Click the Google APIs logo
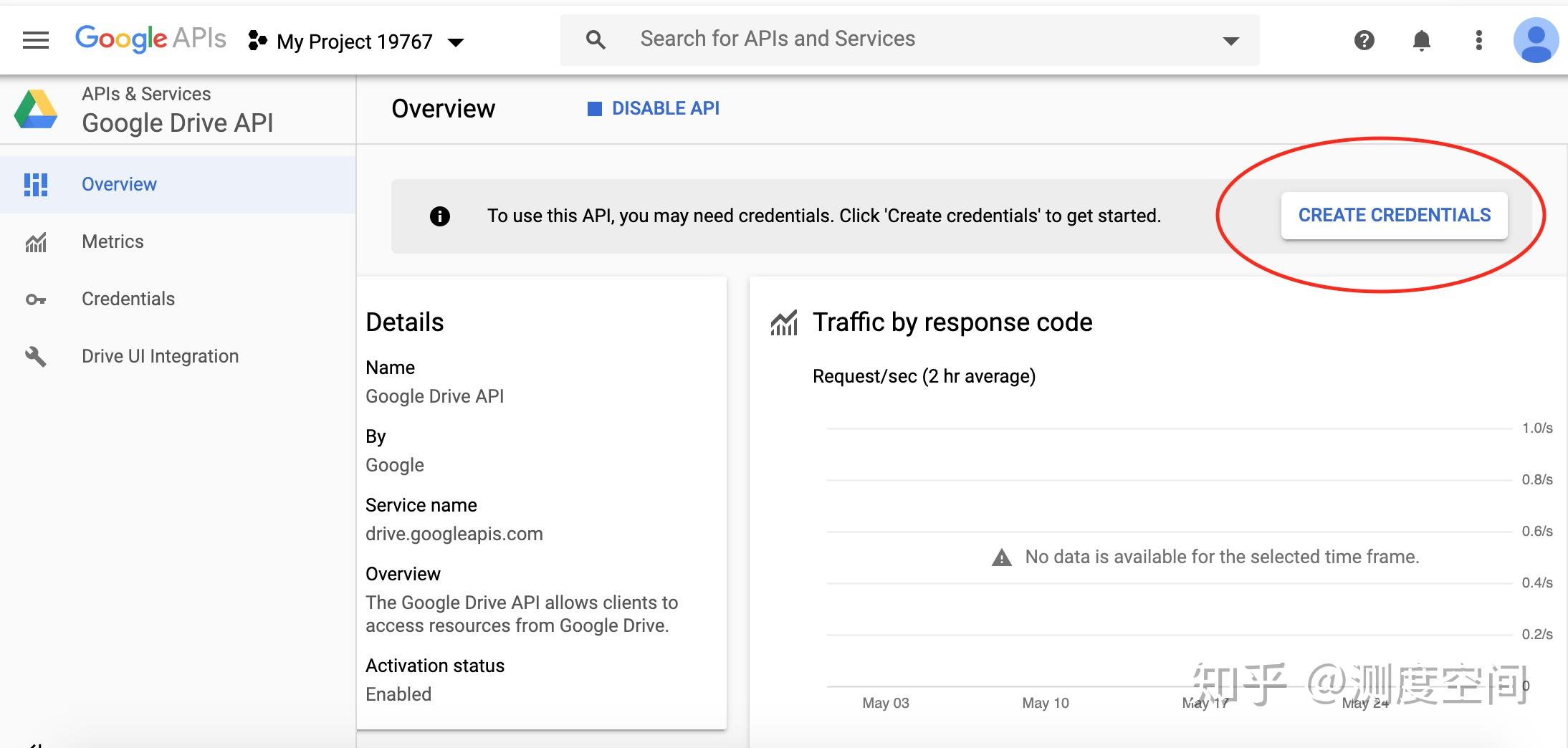1568x748 pixels. [149, 38]
